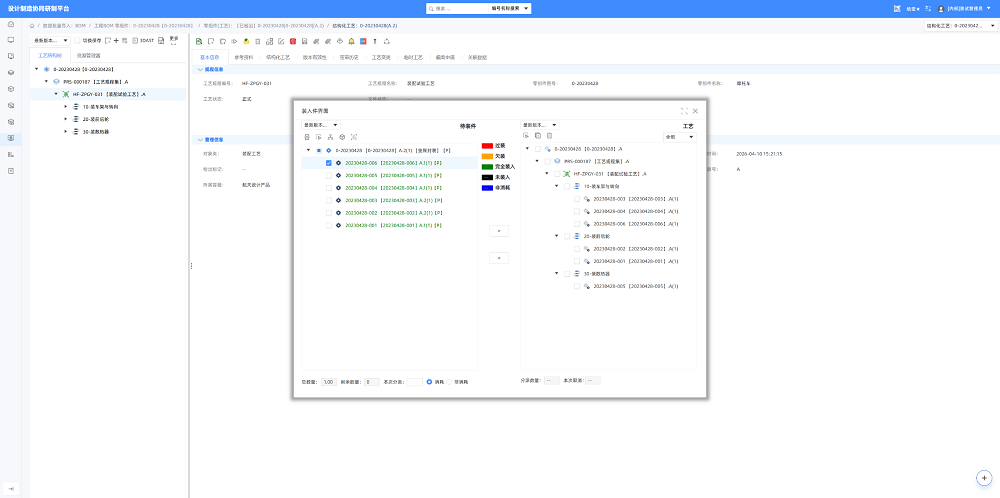Image resolution: width=1000 pixels, height=498 pixels.
Task: Uncheck the 20230428-006 checkbox in the left list
Action: click(328, 163)
